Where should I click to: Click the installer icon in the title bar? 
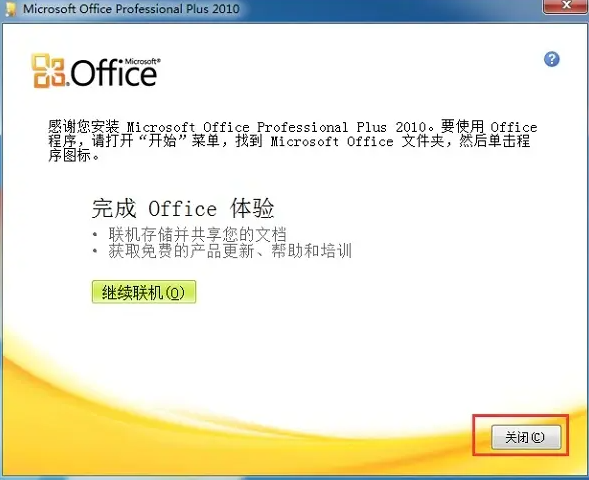pos(11,8)
